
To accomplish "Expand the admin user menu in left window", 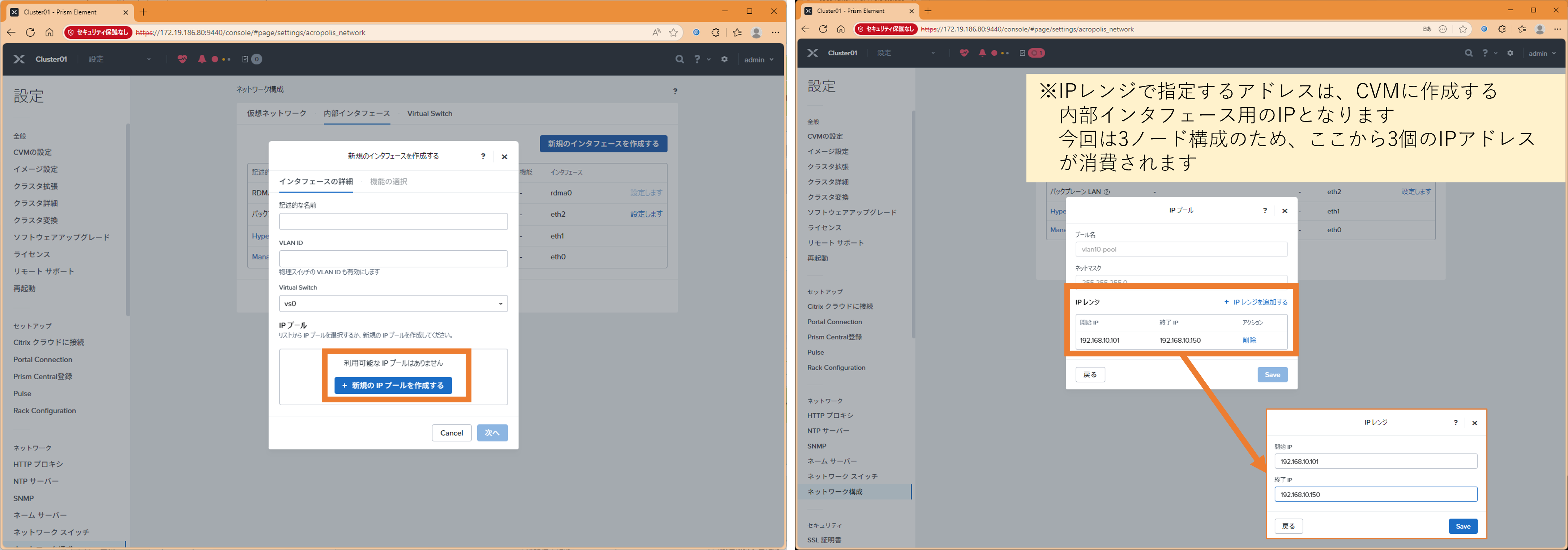I will [x=759, y=60].
